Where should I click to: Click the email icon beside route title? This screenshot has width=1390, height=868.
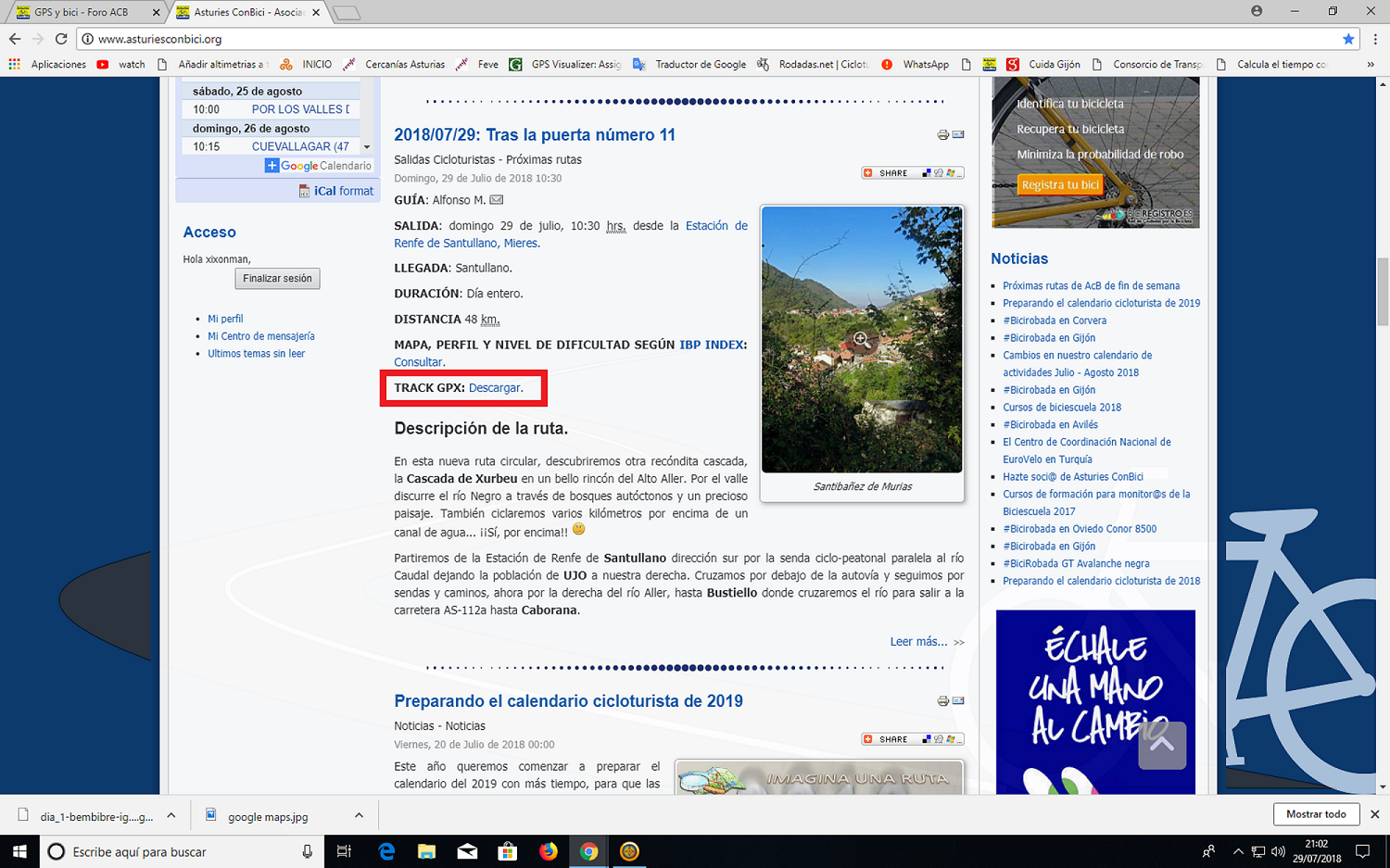pyautogui.click(x=958, y=135)
